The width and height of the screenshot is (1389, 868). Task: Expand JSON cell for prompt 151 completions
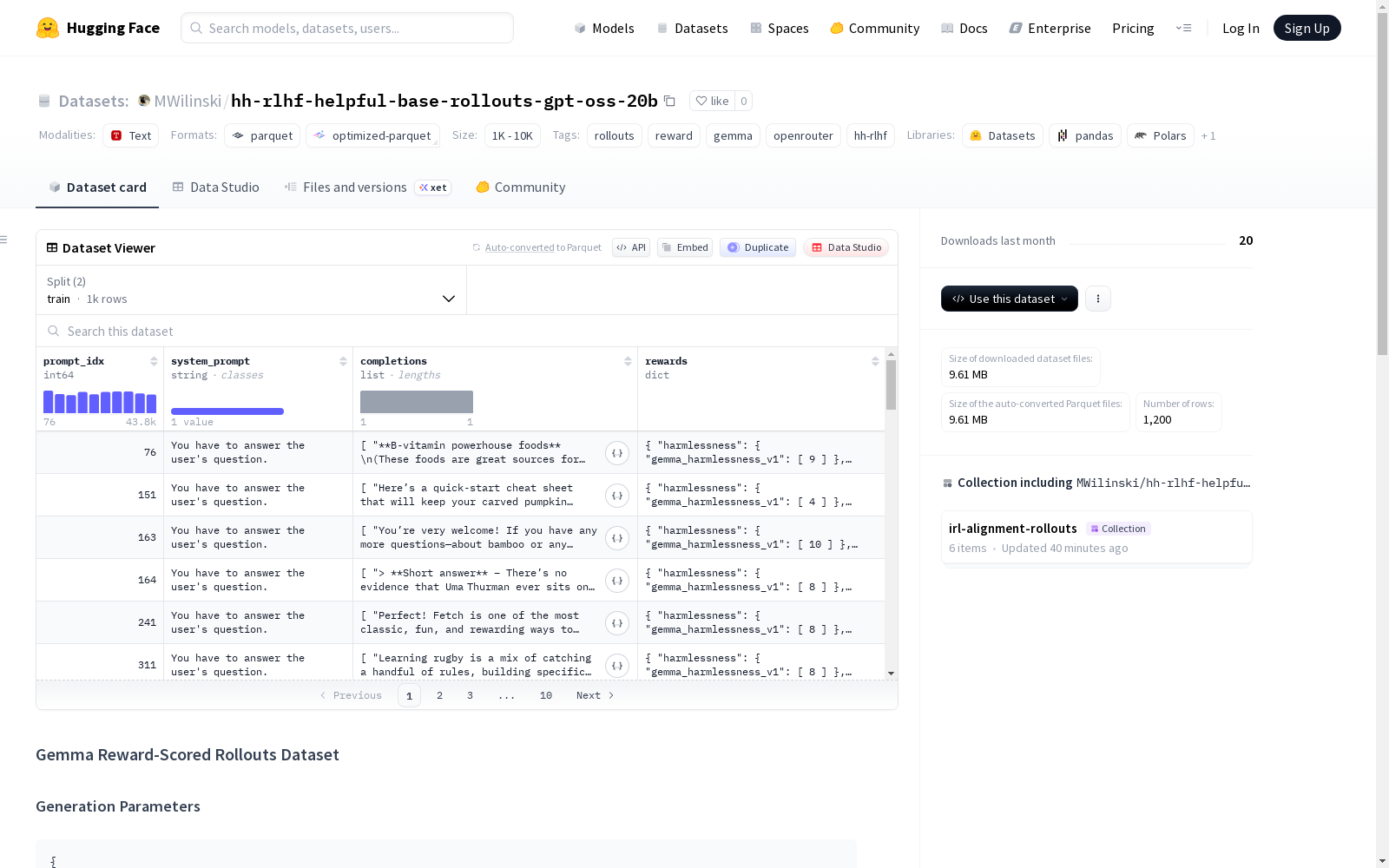pyautogui.click(x=617, y=495)
